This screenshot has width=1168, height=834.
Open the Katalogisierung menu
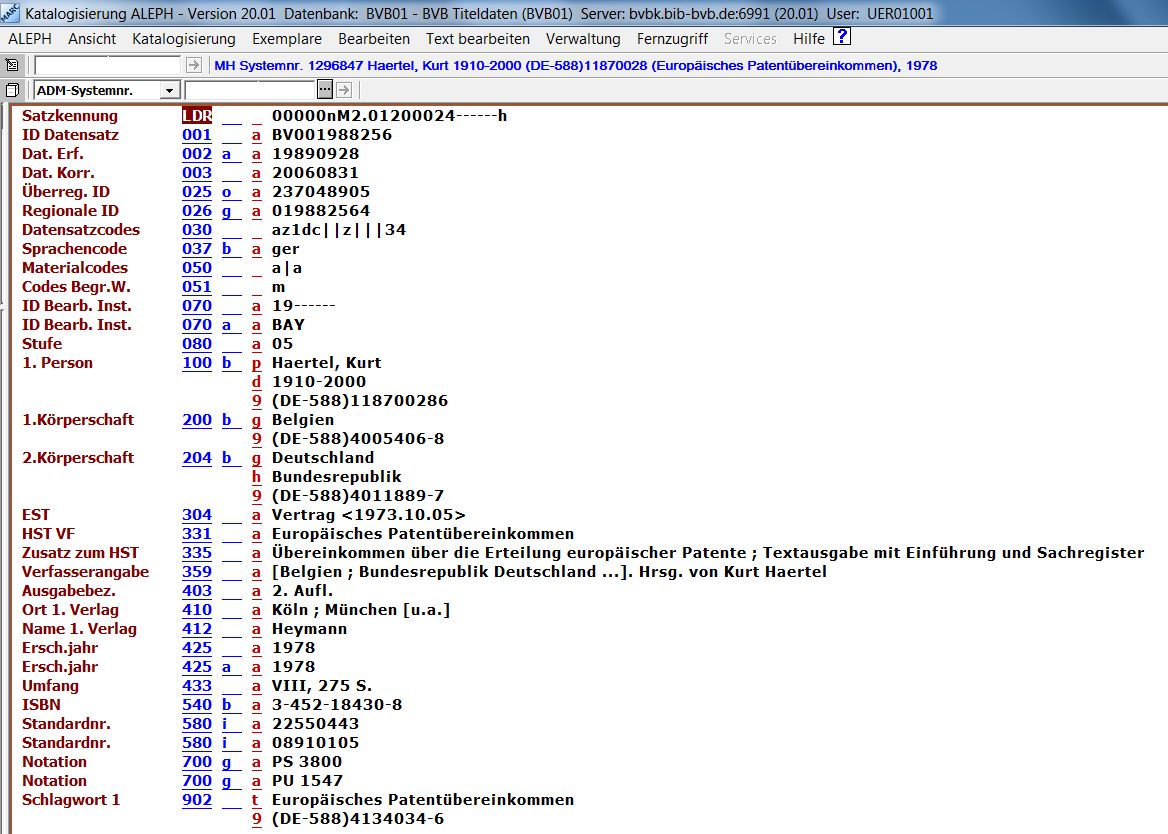pyautogui.click(x=184, y=39)
